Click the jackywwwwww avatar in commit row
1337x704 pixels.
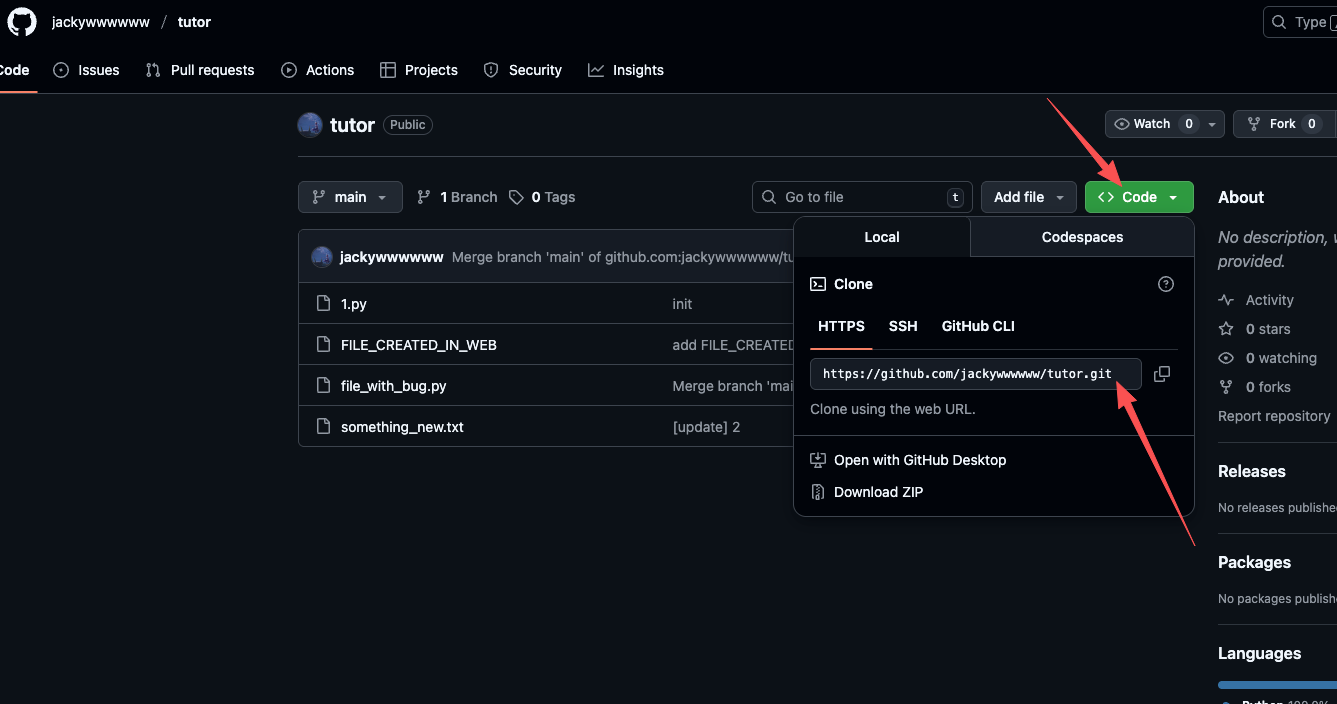322,257
